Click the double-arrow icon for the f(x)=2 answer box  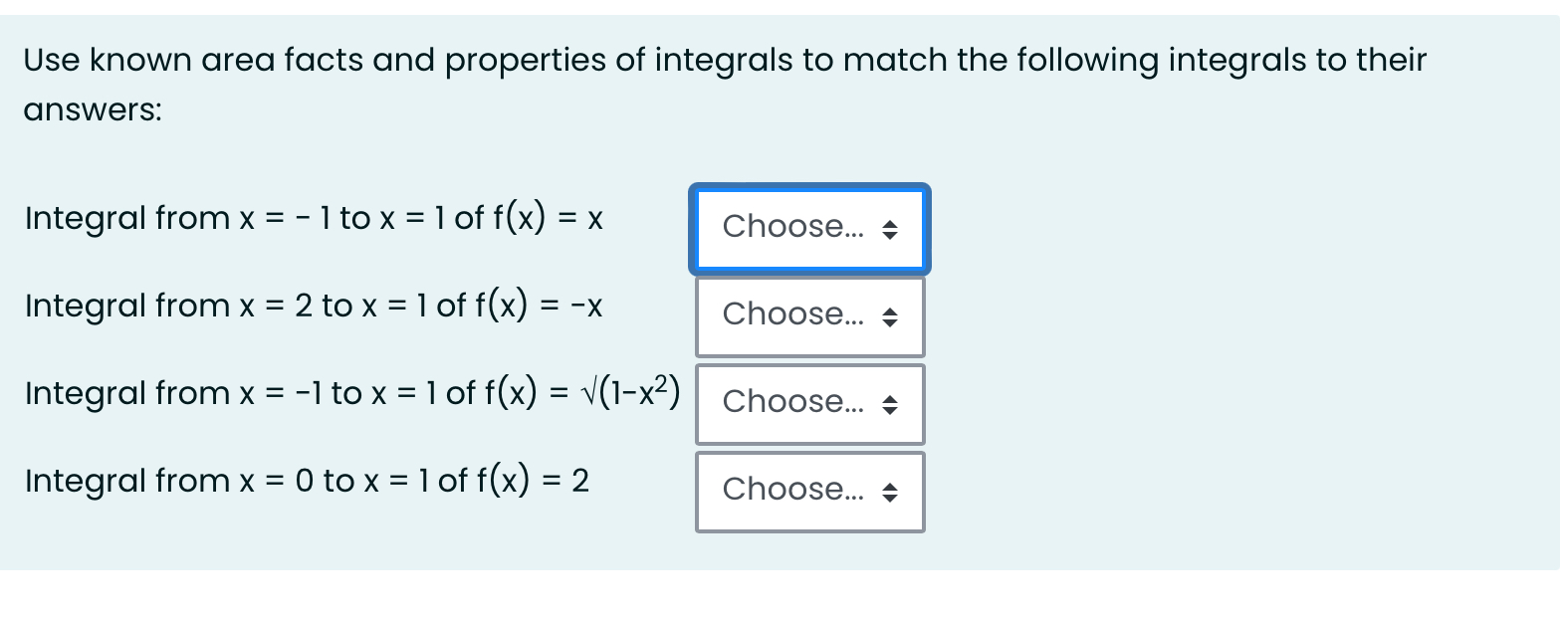tap(889, 491)
